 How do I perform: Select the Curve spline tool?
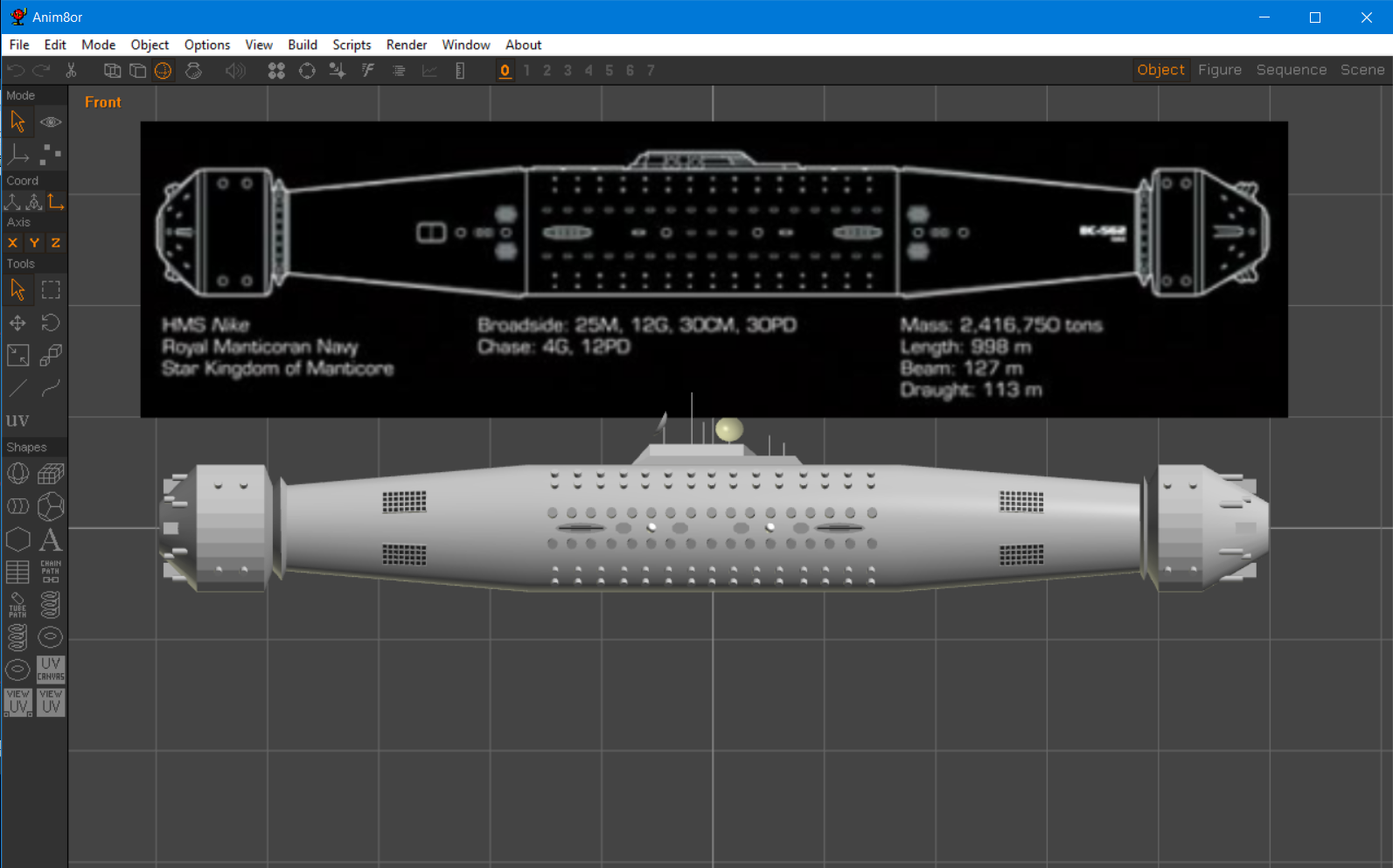[x=51, y=388]
